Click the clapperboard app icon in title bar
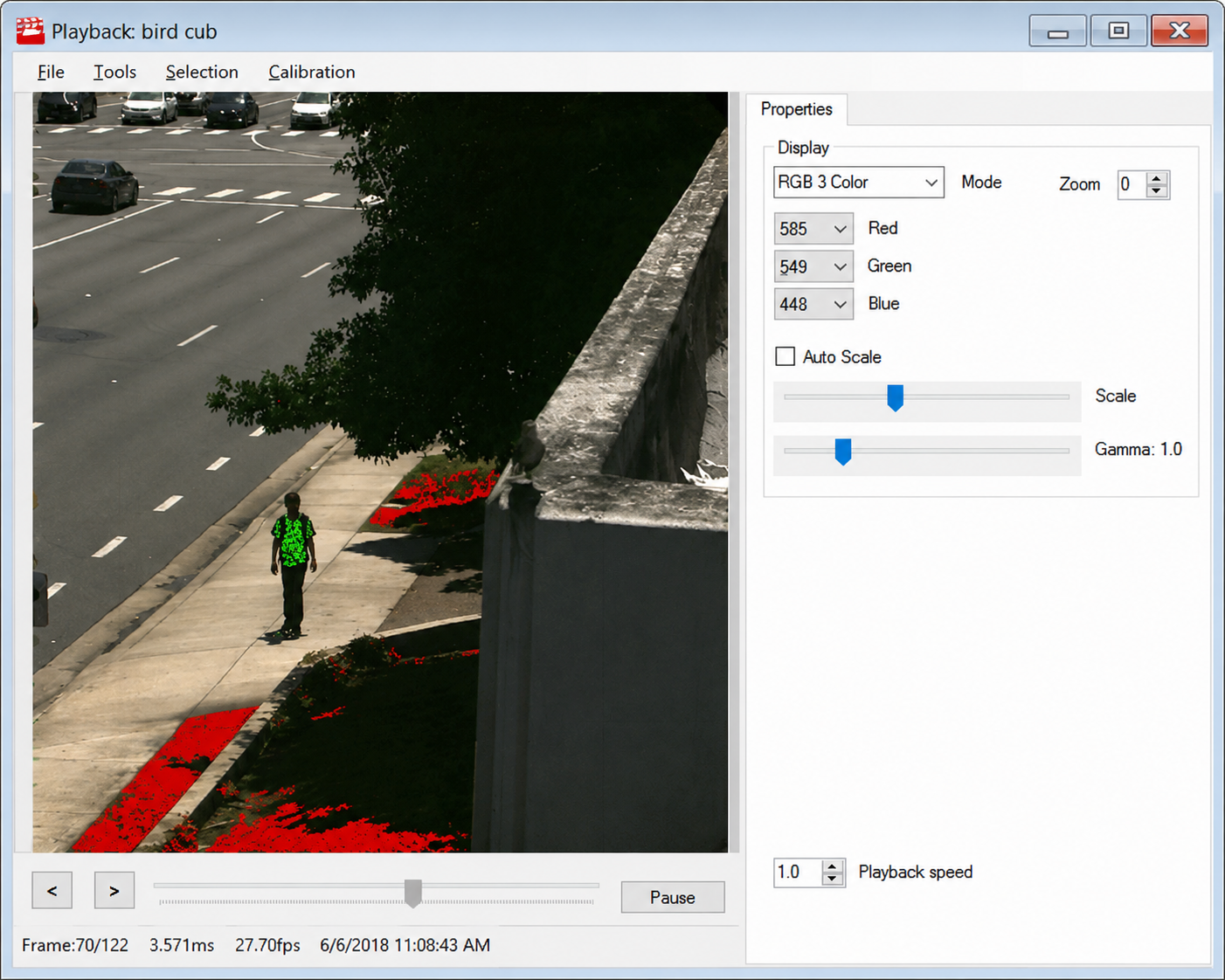 (x=31, y=31)
